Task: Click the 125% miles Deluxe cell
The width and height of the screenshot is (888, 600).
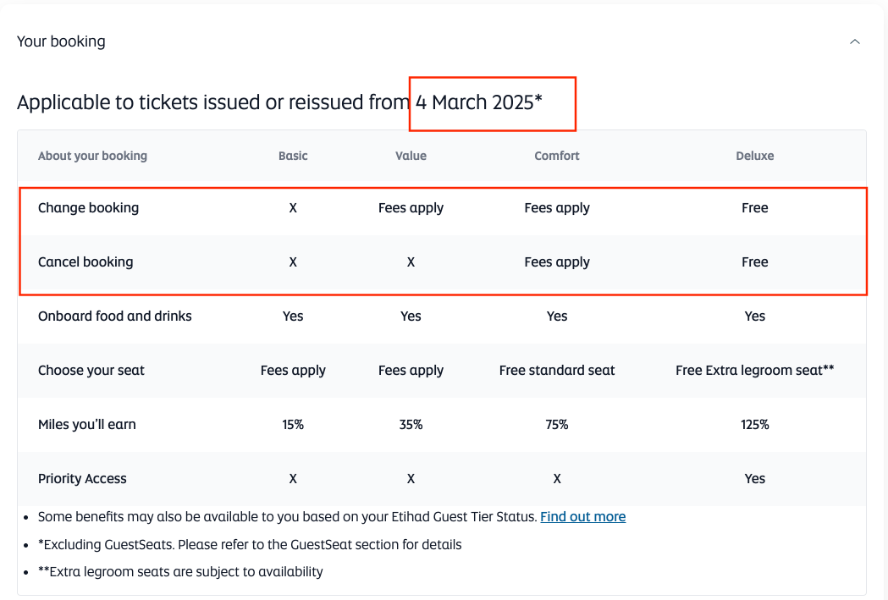Action: [754, 424]
